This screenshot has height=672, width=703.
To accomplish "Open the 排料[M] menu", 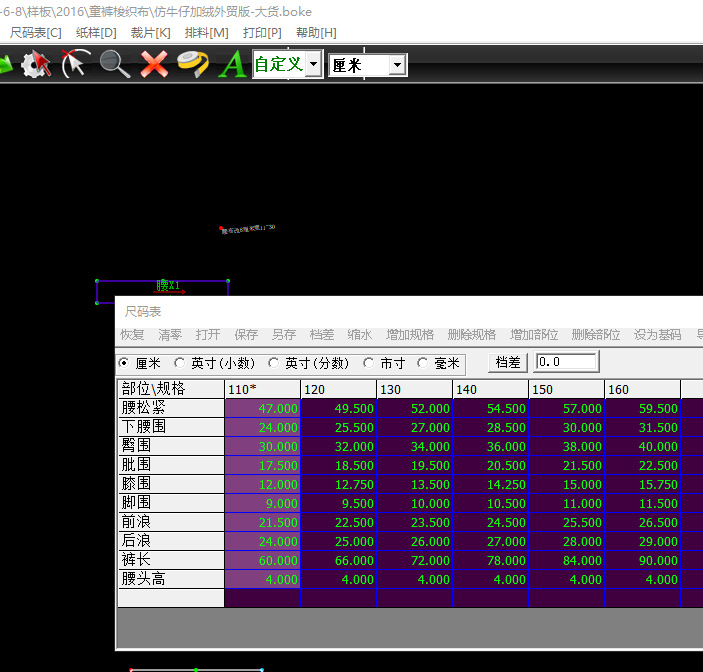I will 206,33.
